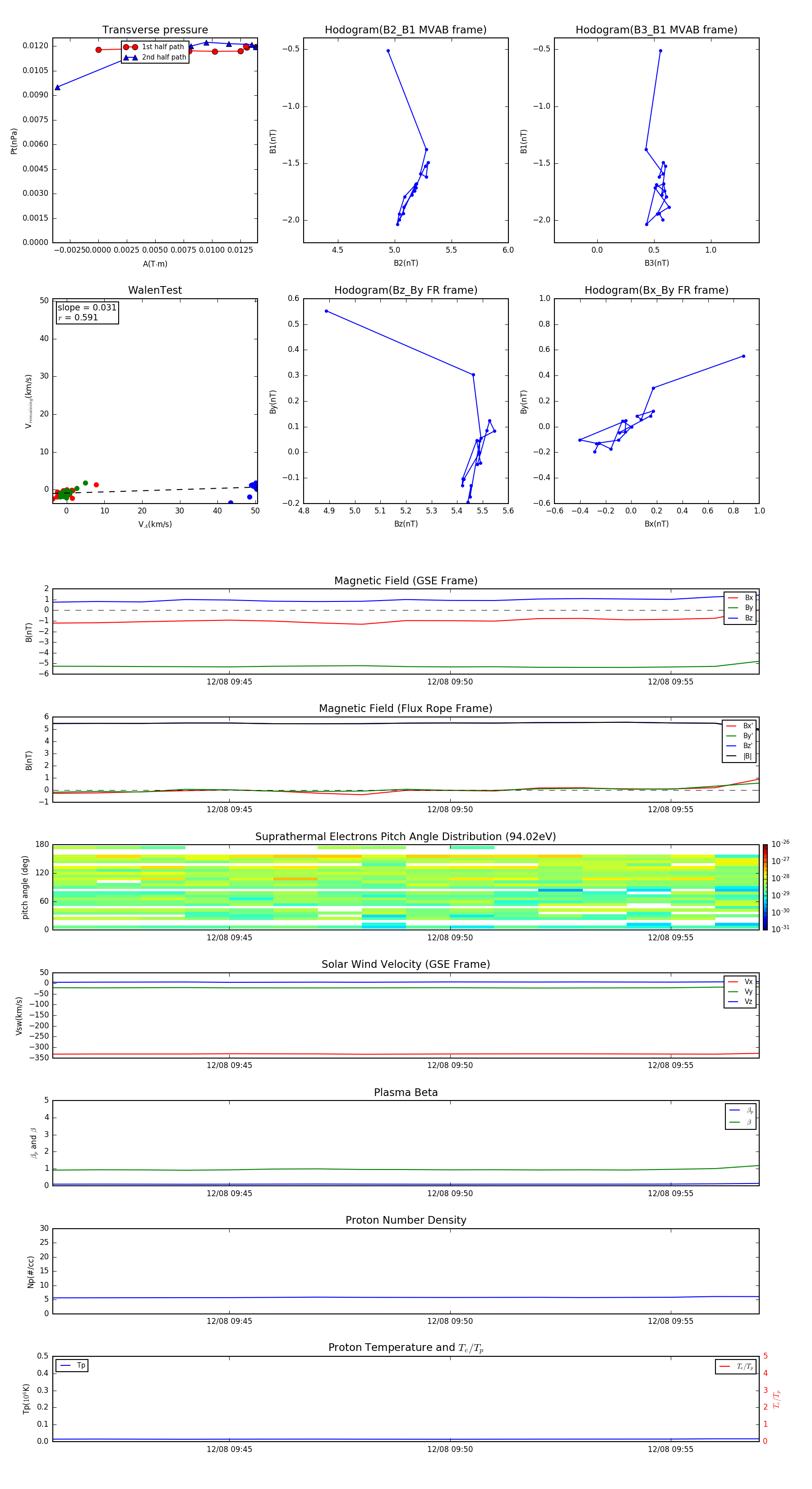Click the "Proton Number Density" title

click(406, 1220)
